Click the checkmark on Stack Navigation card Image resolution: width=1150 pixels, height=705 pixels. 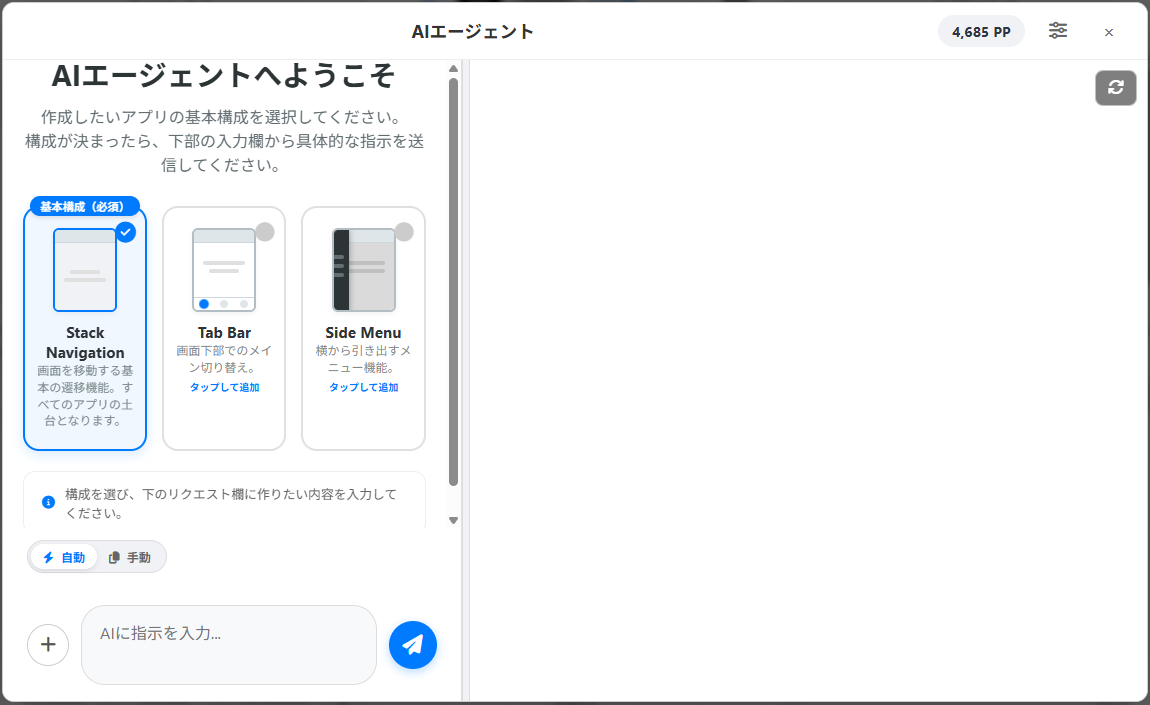tap(126, 232)
